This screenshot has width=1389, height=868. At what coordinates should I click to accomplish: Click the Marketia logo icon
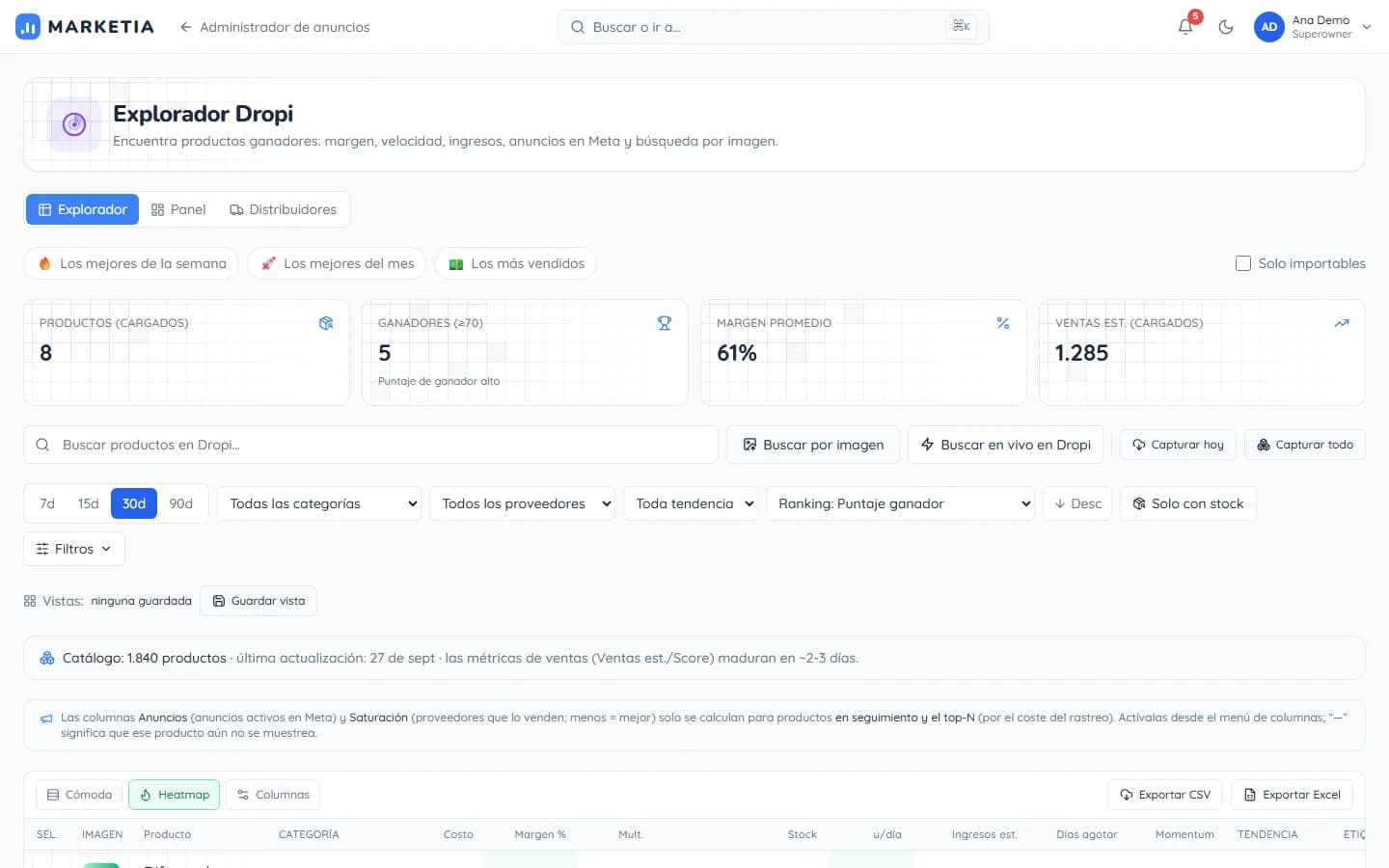coord(28,27)
